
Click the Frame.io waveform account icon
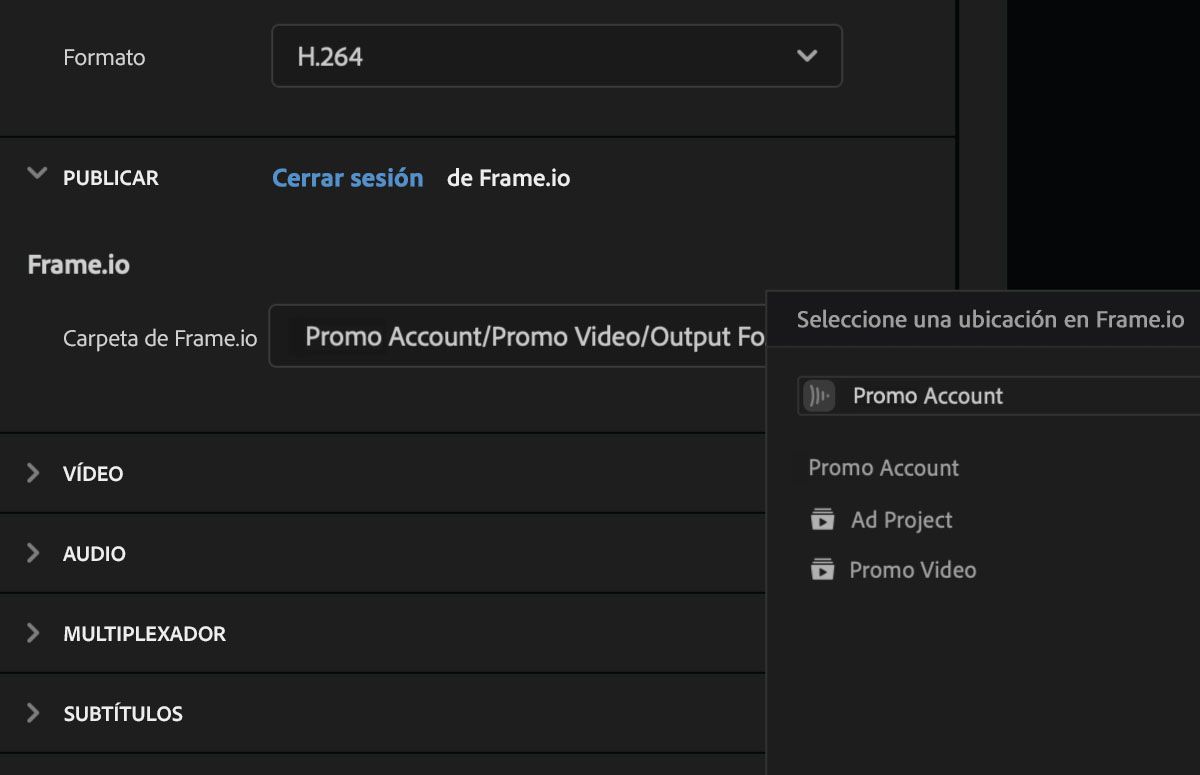pos(819,396)
